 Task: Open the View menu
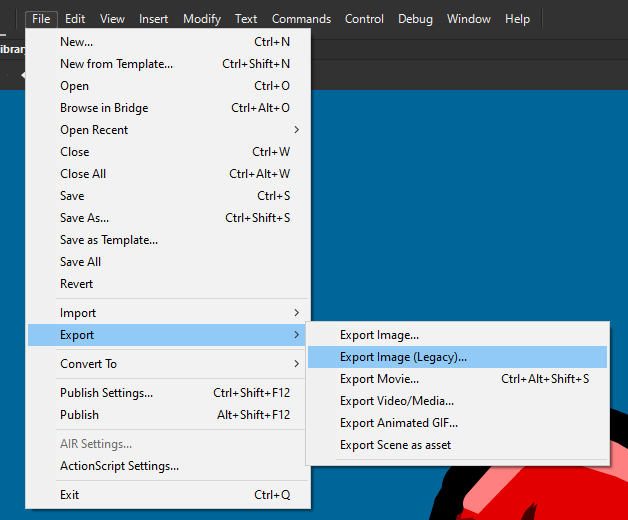pos(112,19)
